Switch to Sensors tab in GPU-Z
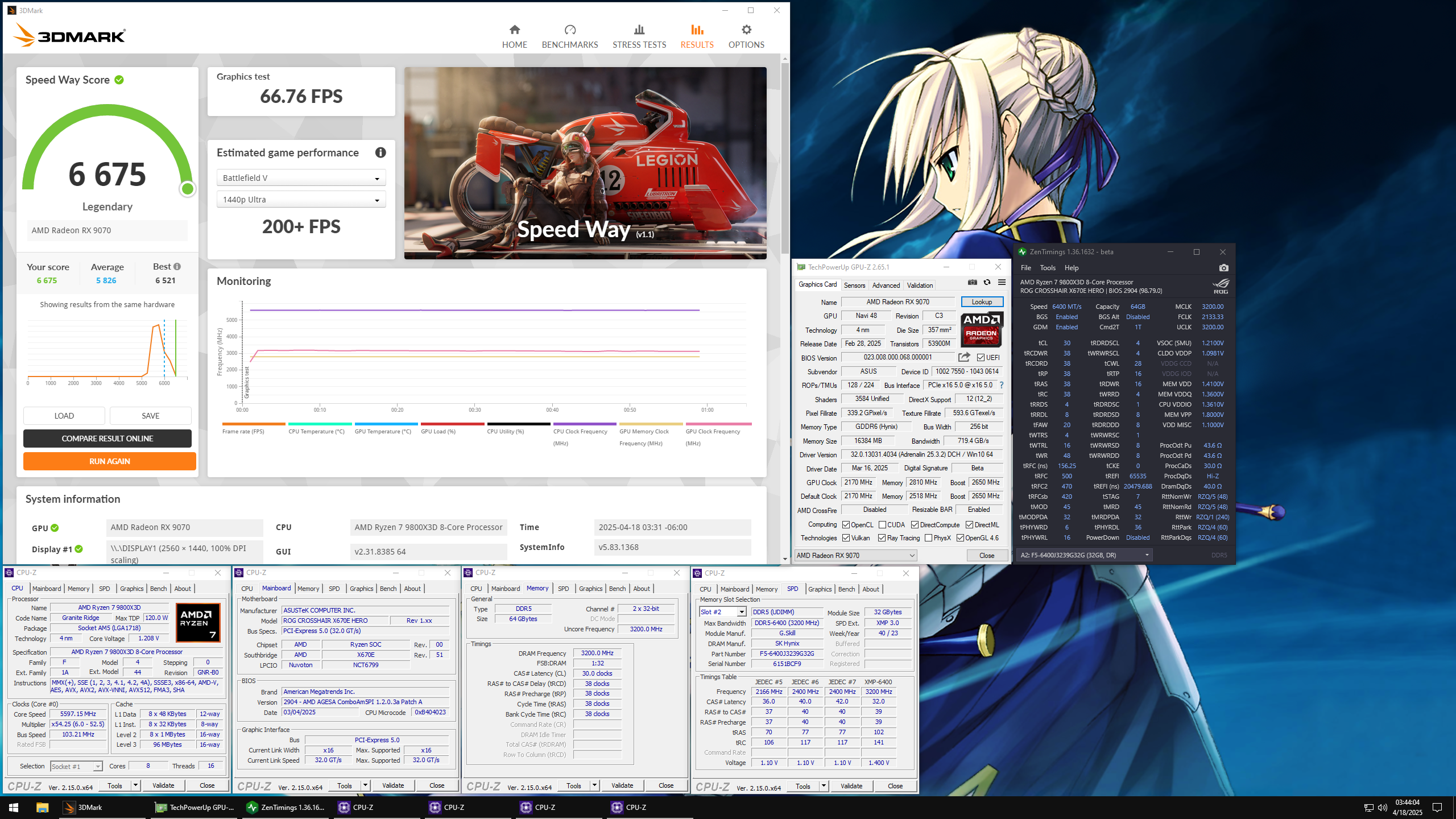This screenshot has width=1456, height=819. 854,286
